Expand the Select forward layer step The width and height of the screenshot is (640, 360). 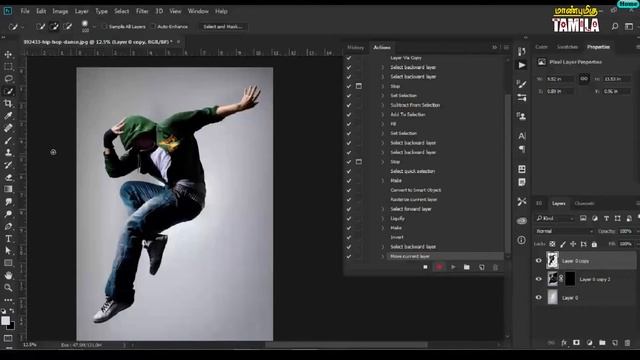click(383, 209)
